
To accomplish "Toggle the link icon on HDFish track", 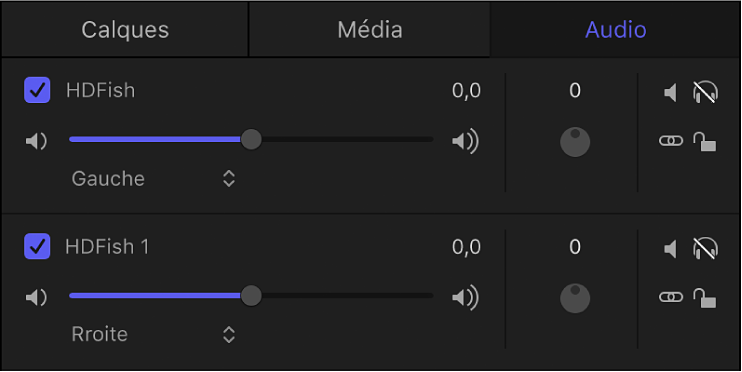I will point(671,141).
